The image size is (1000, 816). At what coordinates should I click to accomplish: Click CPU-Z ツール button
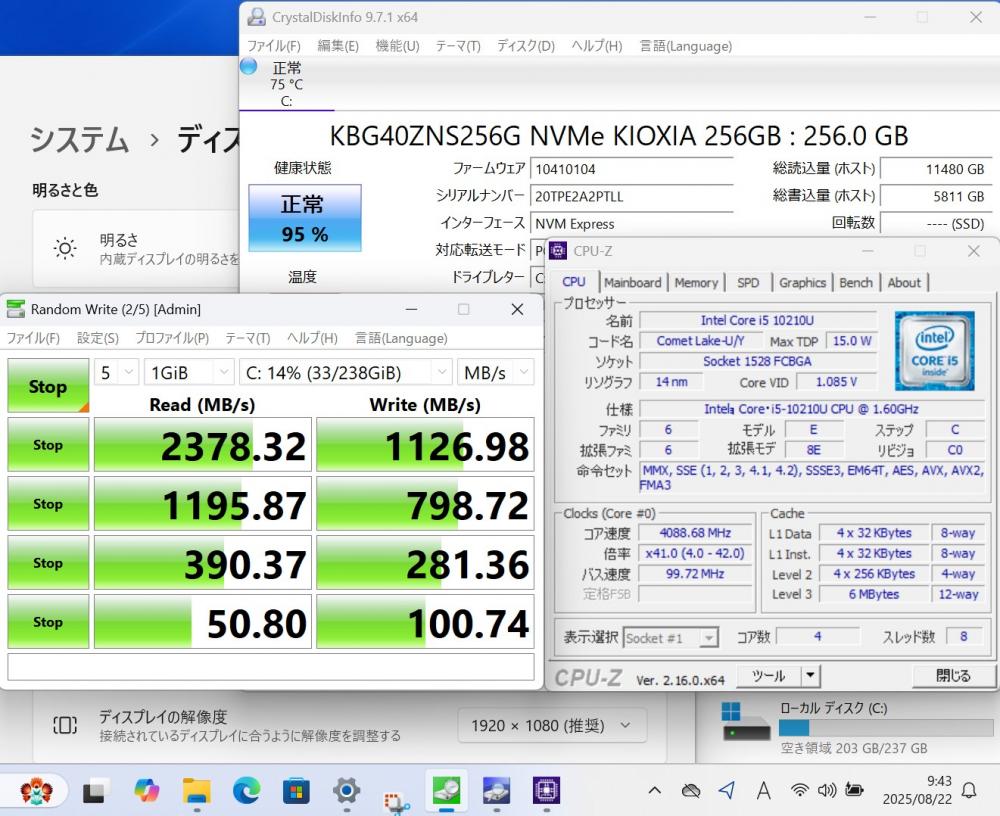click(769, 675)
